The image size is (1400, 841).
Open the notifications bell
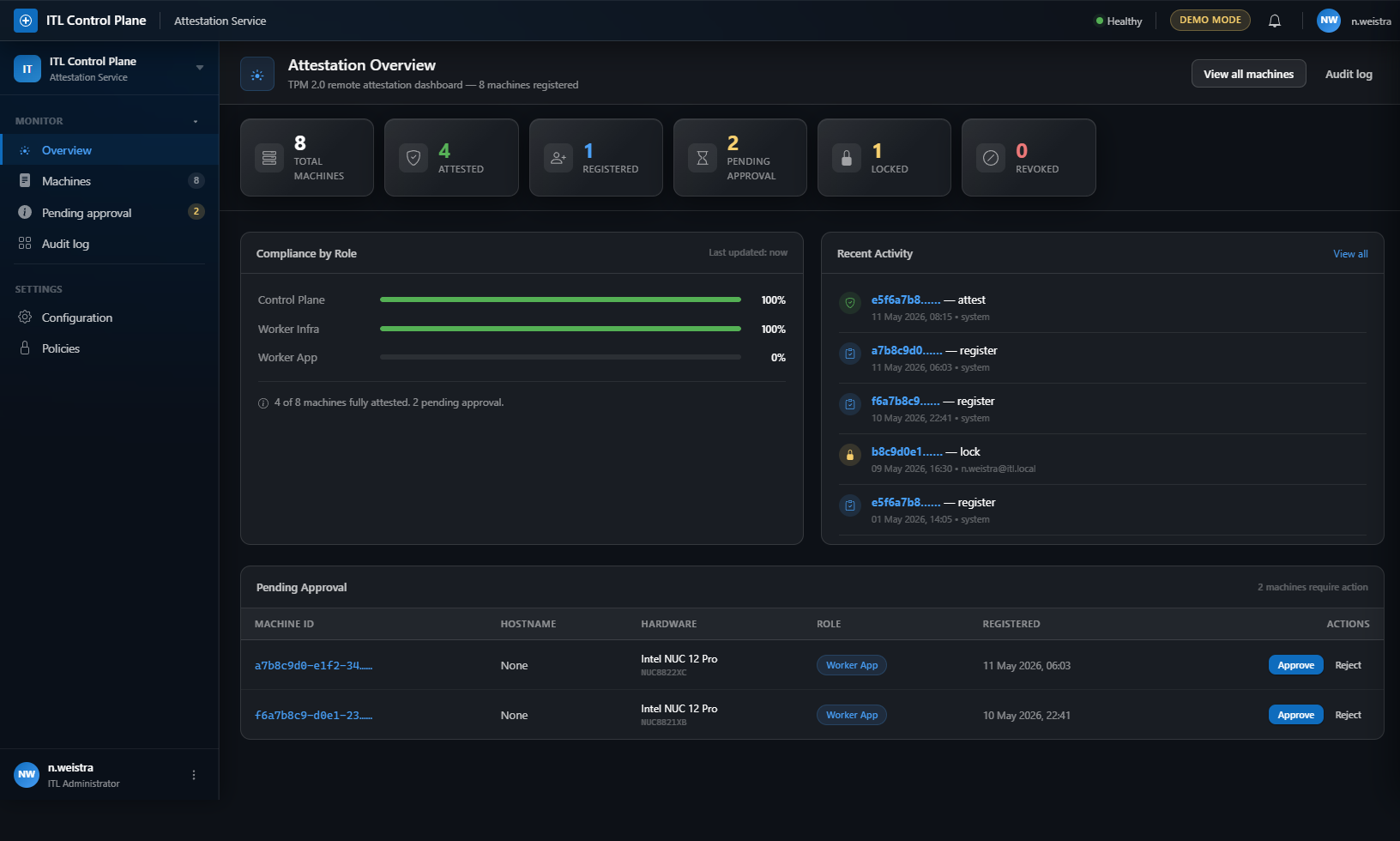coord(1275,21)
